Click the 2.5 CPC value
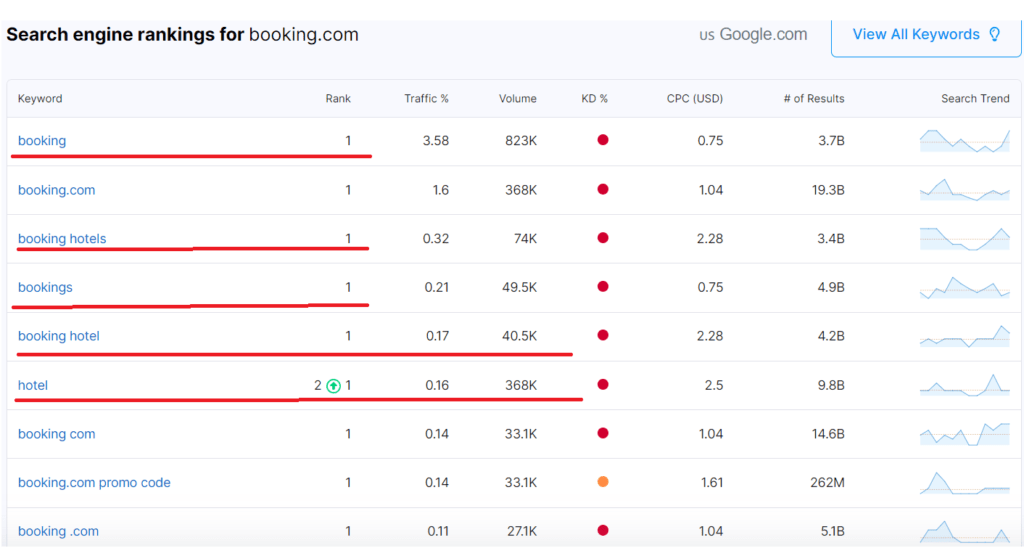1024x548 pixels. pyautogui.click(x=714, y=385)
